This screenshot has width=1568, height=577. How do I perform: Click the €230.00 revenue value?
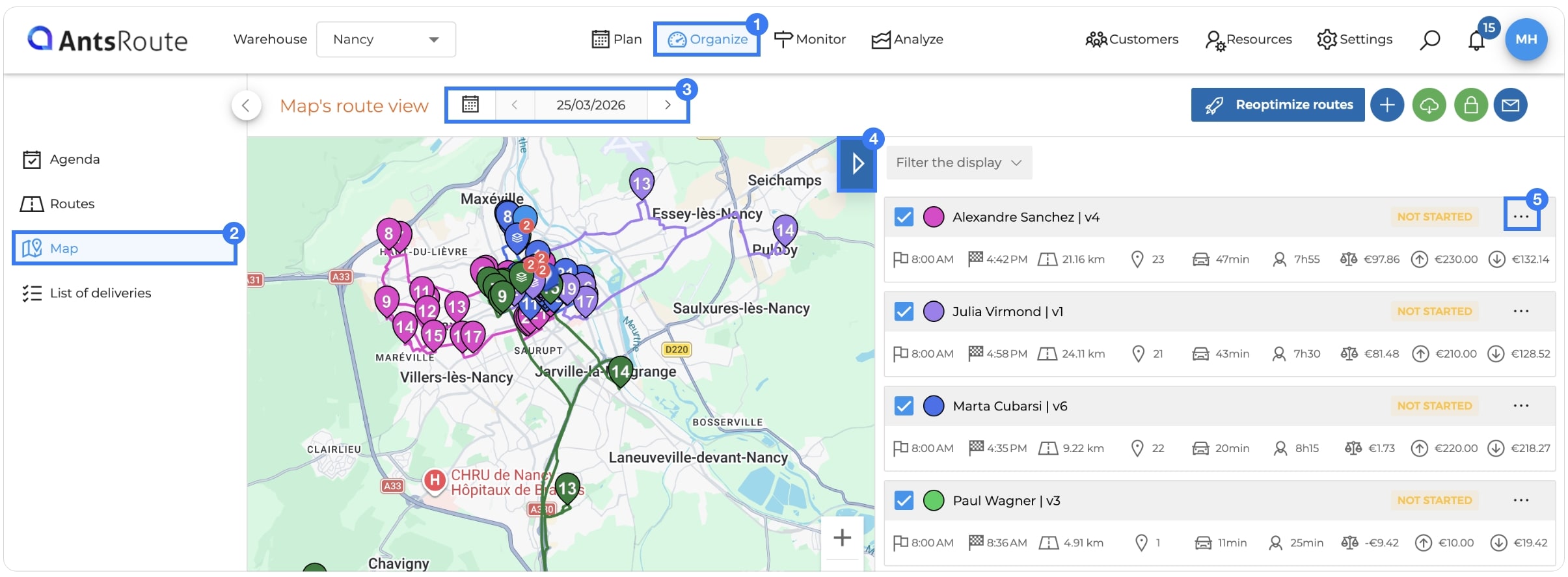1456,260
